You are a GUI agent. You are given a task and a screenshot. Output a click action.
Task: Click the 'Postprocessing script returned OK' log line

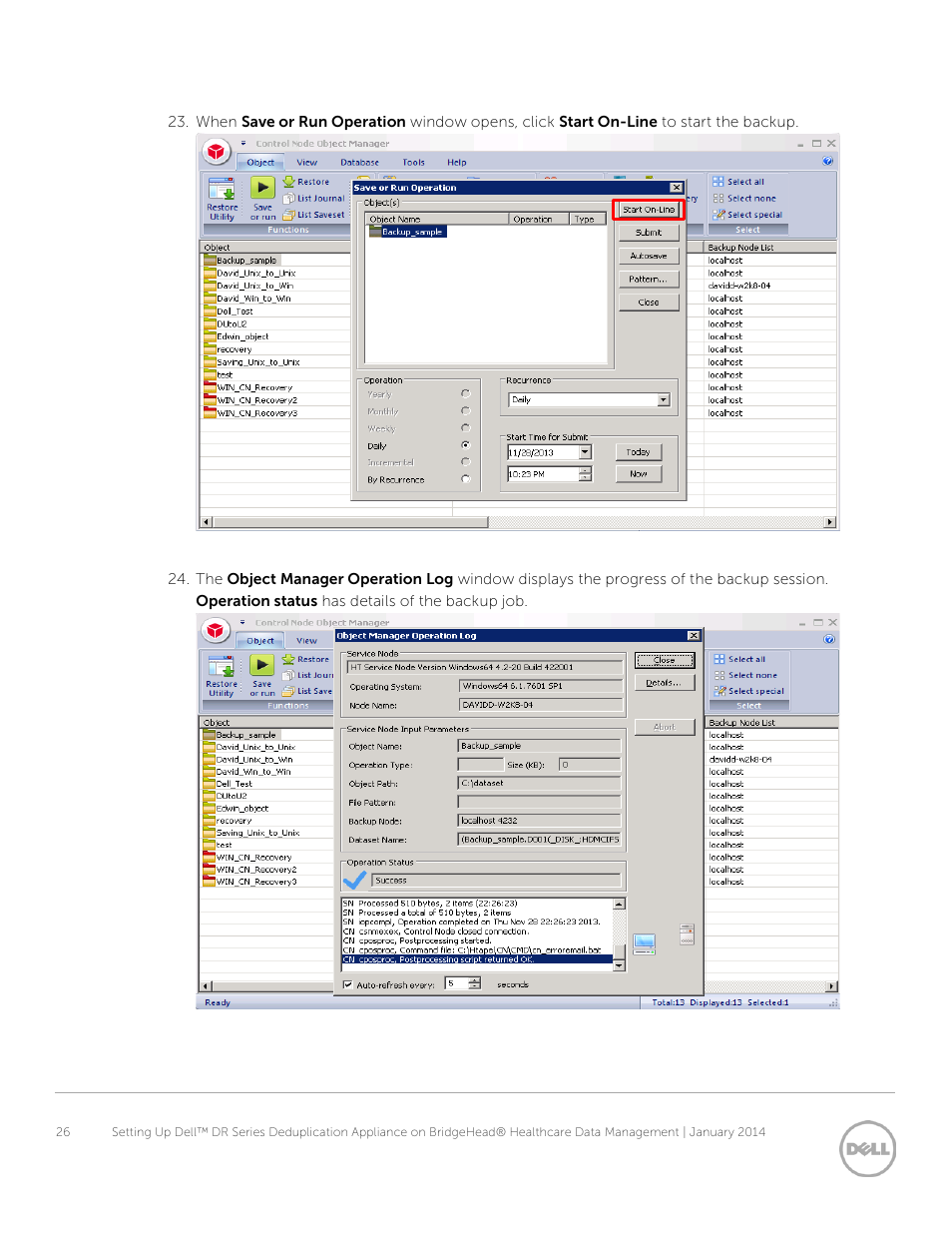click(x=477, y=959)
